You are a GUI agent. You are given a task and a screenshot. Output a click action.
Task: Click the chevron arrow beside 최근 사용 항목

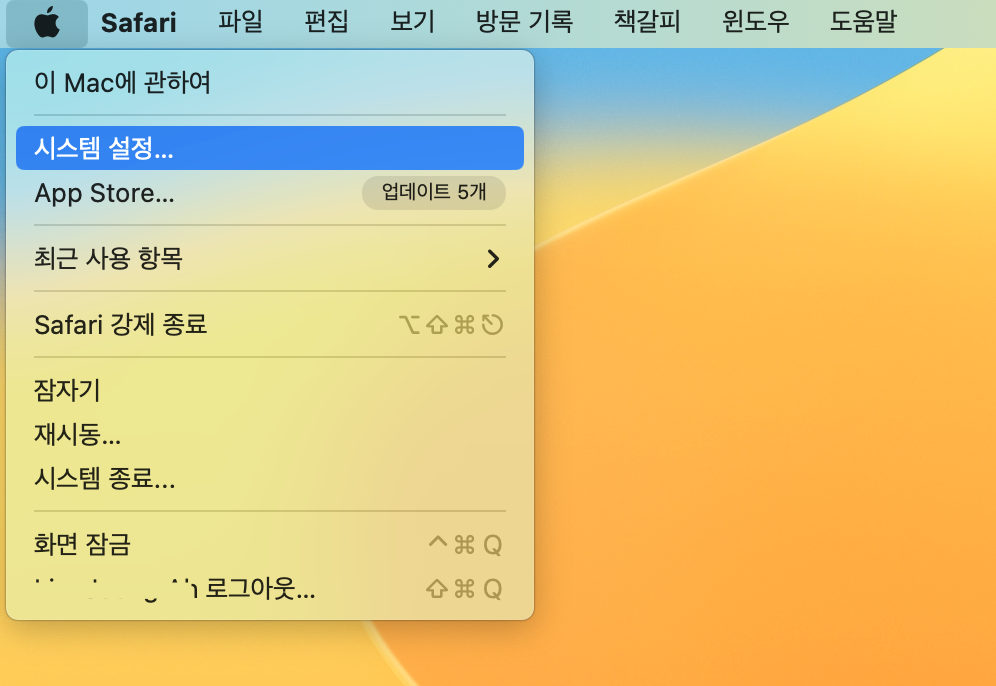tap(493, 259)
